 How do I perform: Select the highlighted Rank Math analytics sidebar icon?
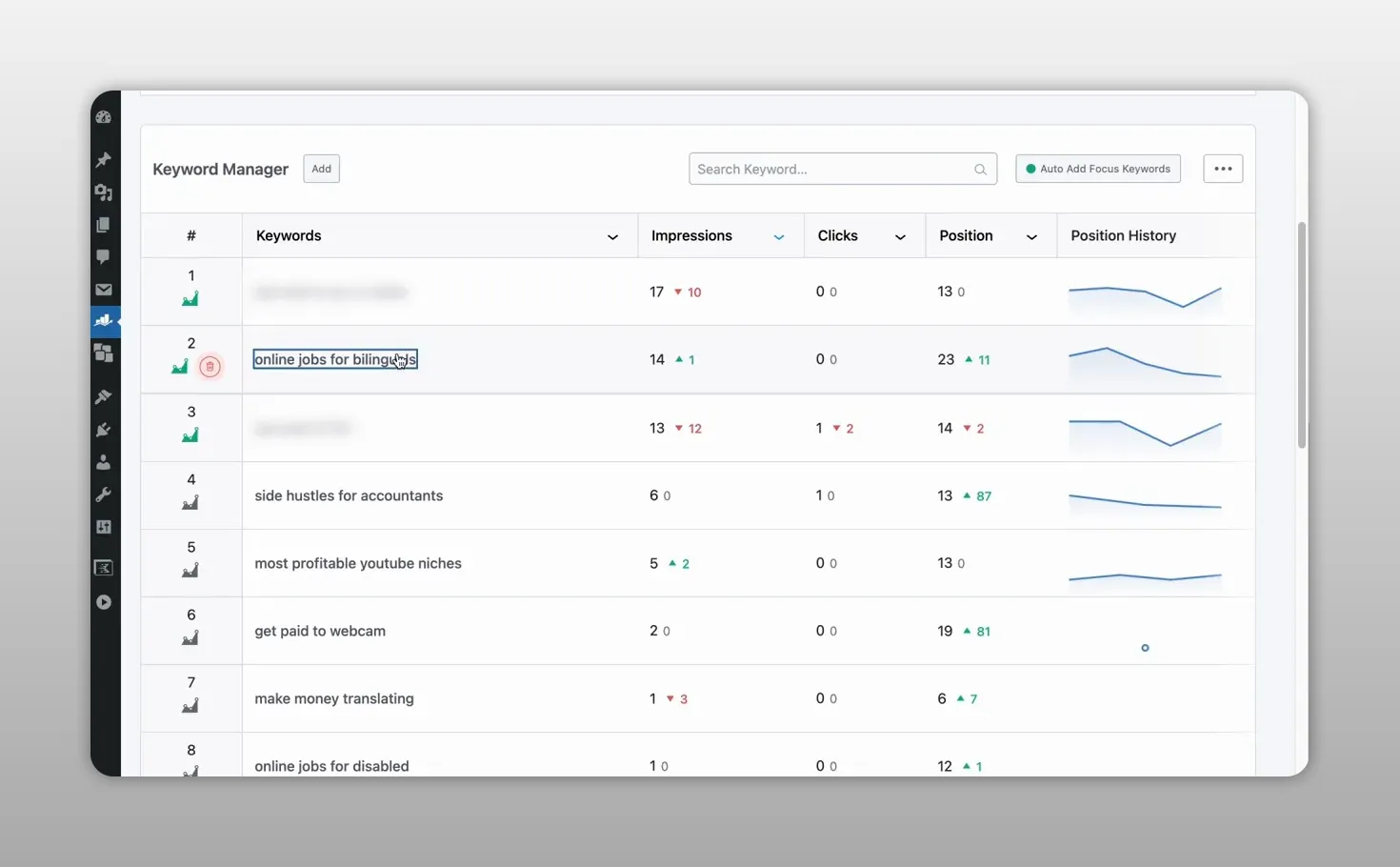click(104, 321)
